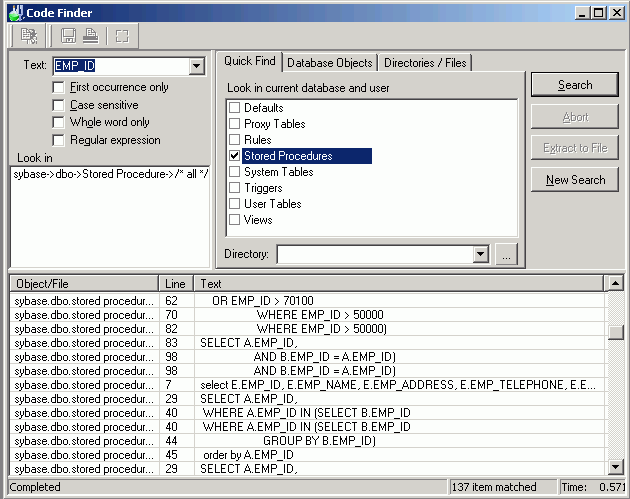Check the Views box
The image size is (630, 499).
coord(234,220)
